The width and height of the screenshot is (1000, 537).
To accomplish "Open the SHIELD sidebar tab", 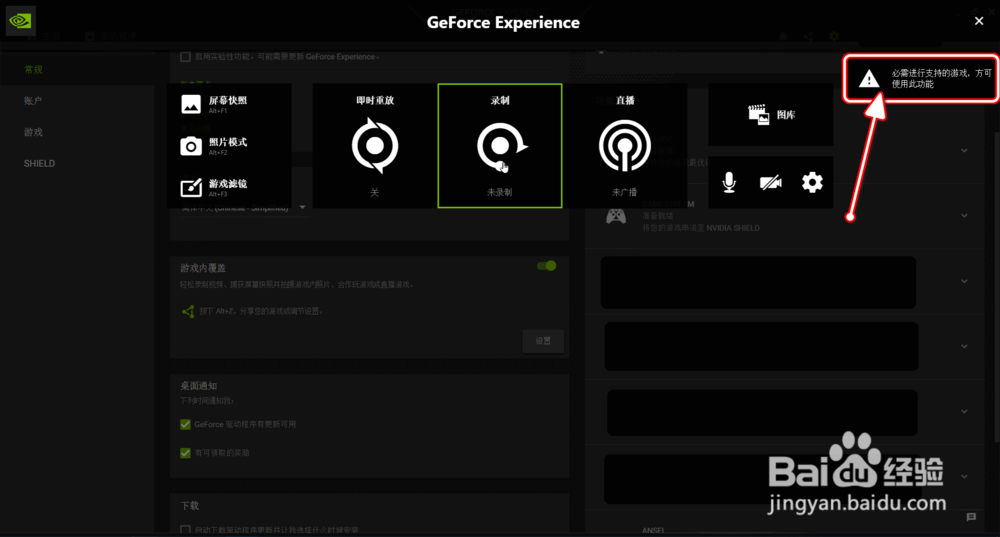I will click(40, 163).
